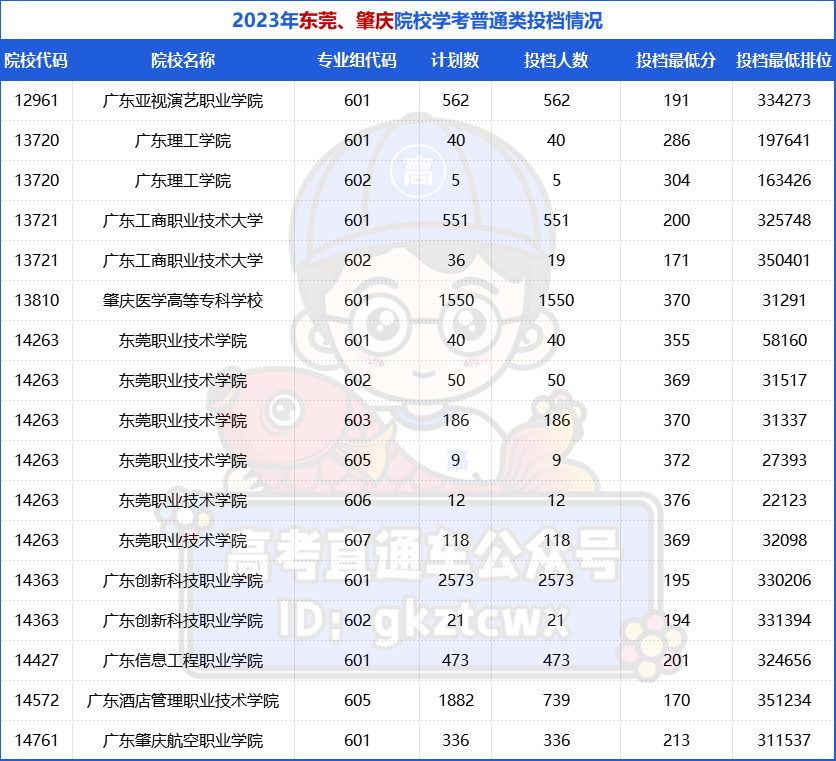Select minimum score 200

676,220
